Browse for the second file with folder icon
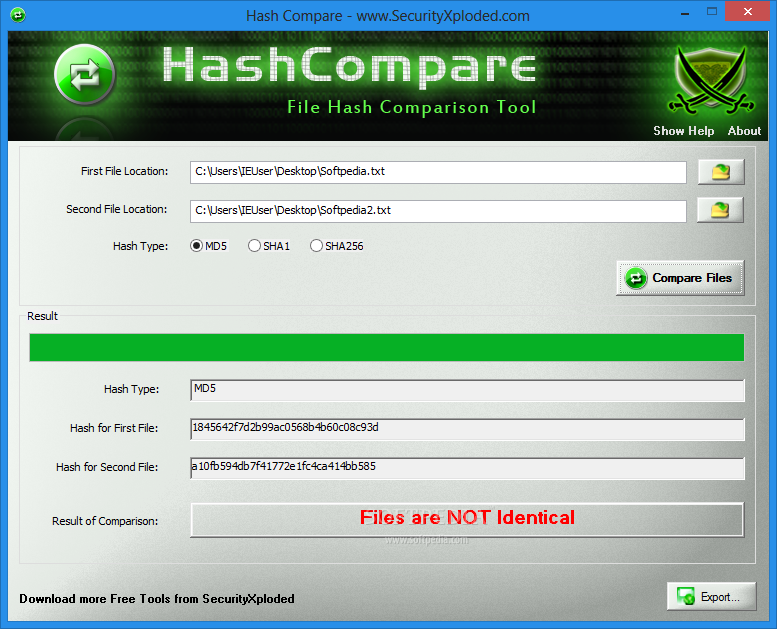777x629 pixels. coord(720,210)
